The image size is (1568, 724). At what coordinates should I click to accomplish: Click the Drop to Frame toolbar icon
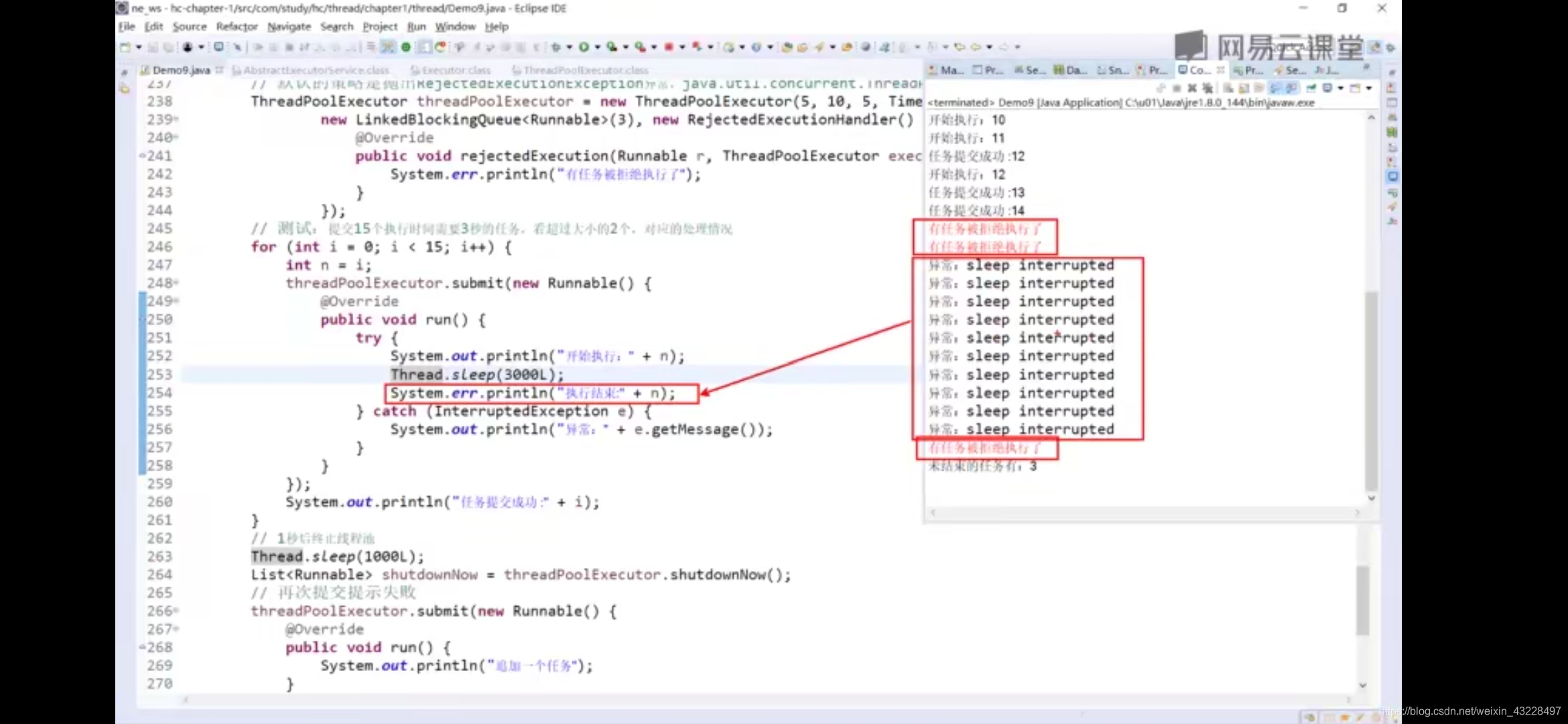371,47
